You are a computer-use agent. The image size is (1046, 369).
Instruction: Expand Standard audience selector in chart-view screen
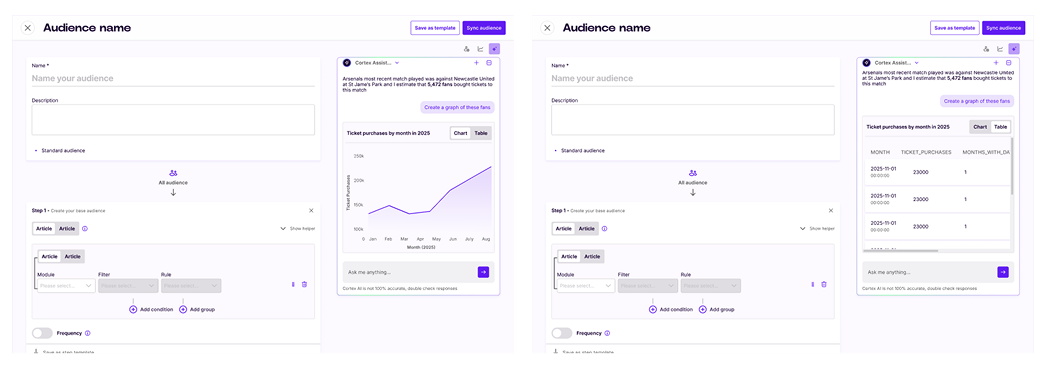click(60, 151)
